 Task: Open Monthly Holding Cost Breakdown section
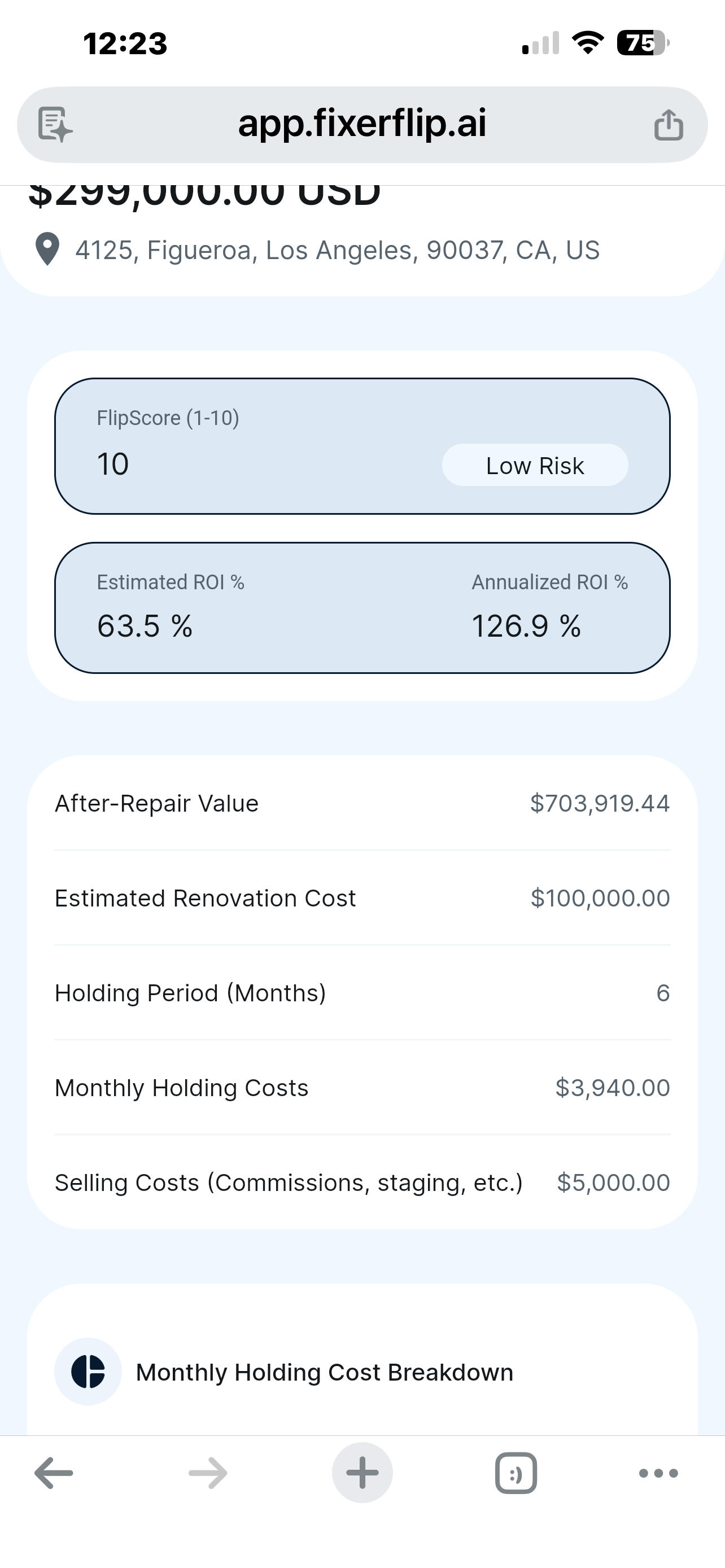[x=325, y=1373]
